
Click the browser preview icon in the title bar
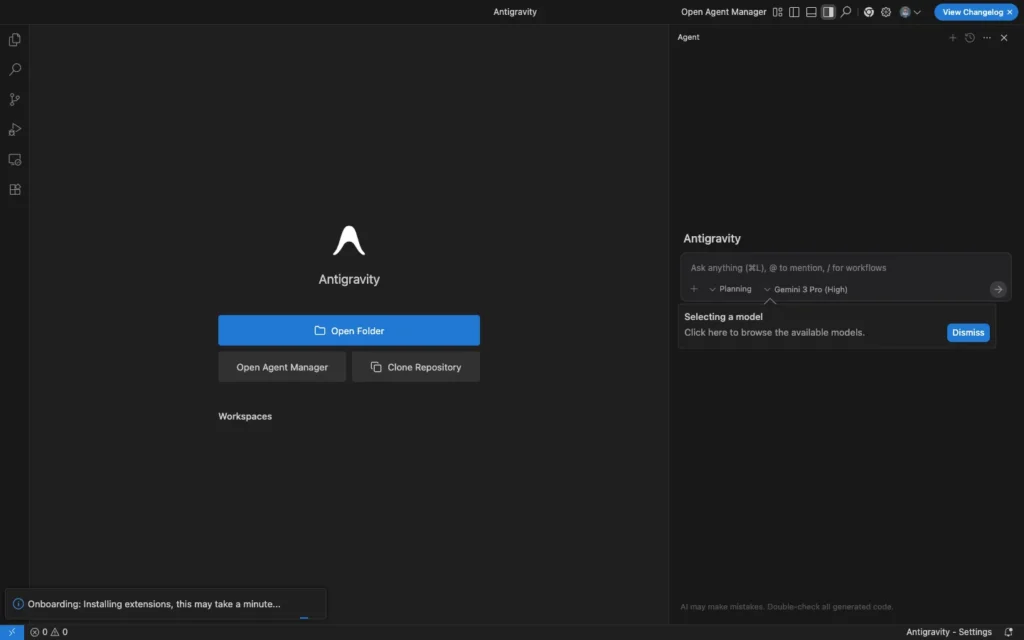[869, 12]
